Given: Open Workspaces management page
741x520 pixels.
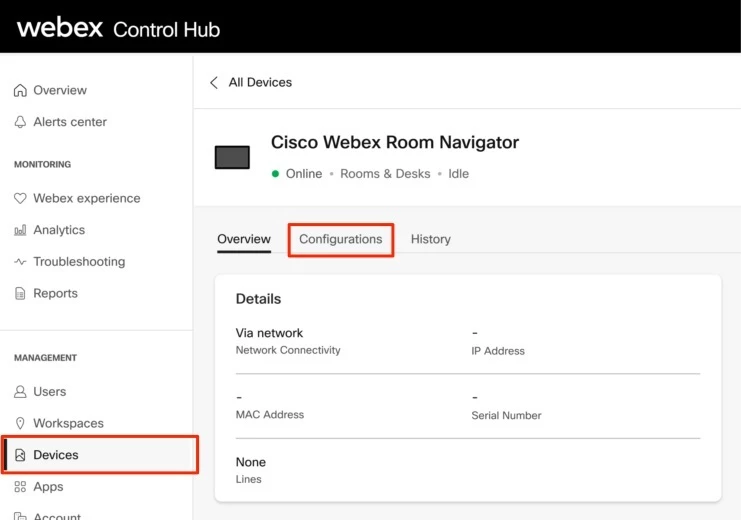Looking at the screenshot, I should pos(69,423).
